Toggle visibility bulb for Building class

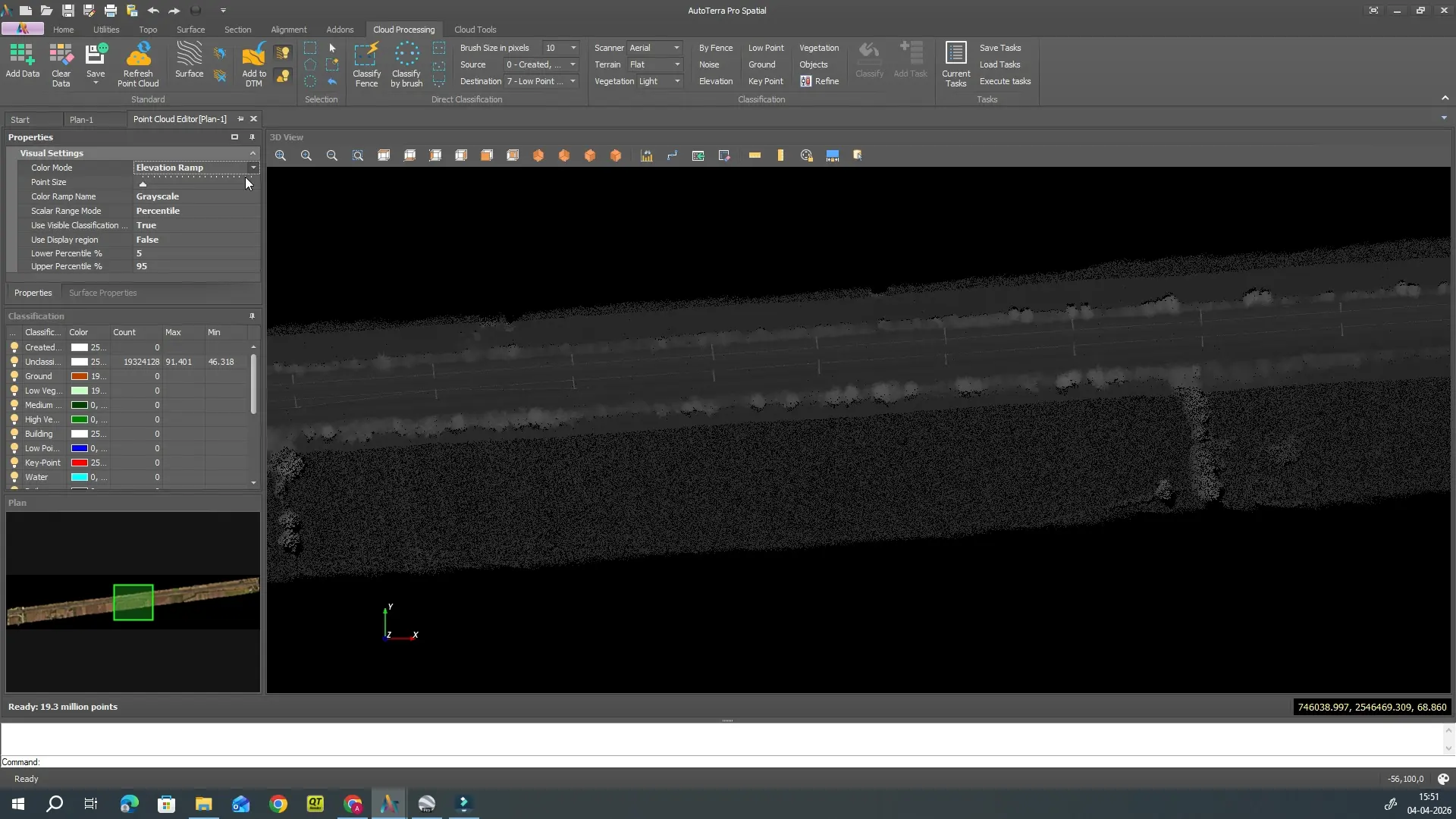pos(14,434)
